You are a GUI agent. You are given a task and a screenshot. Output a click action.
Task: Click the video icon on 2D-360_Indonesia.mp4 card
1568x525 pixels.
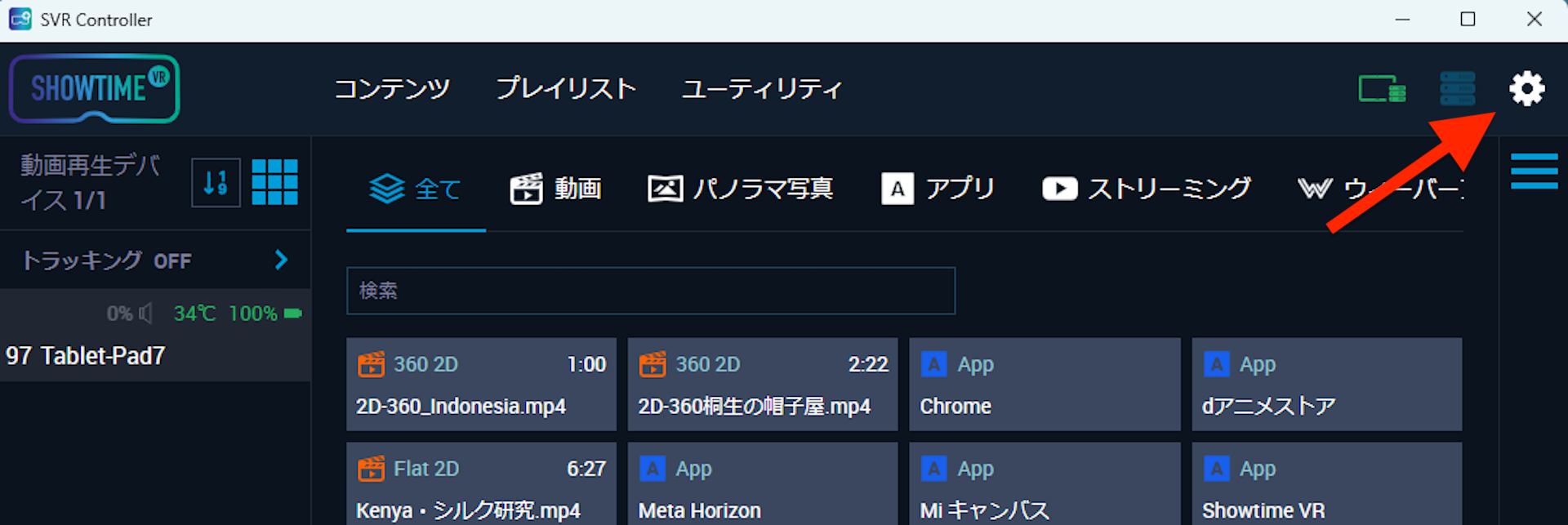point(371,364)
